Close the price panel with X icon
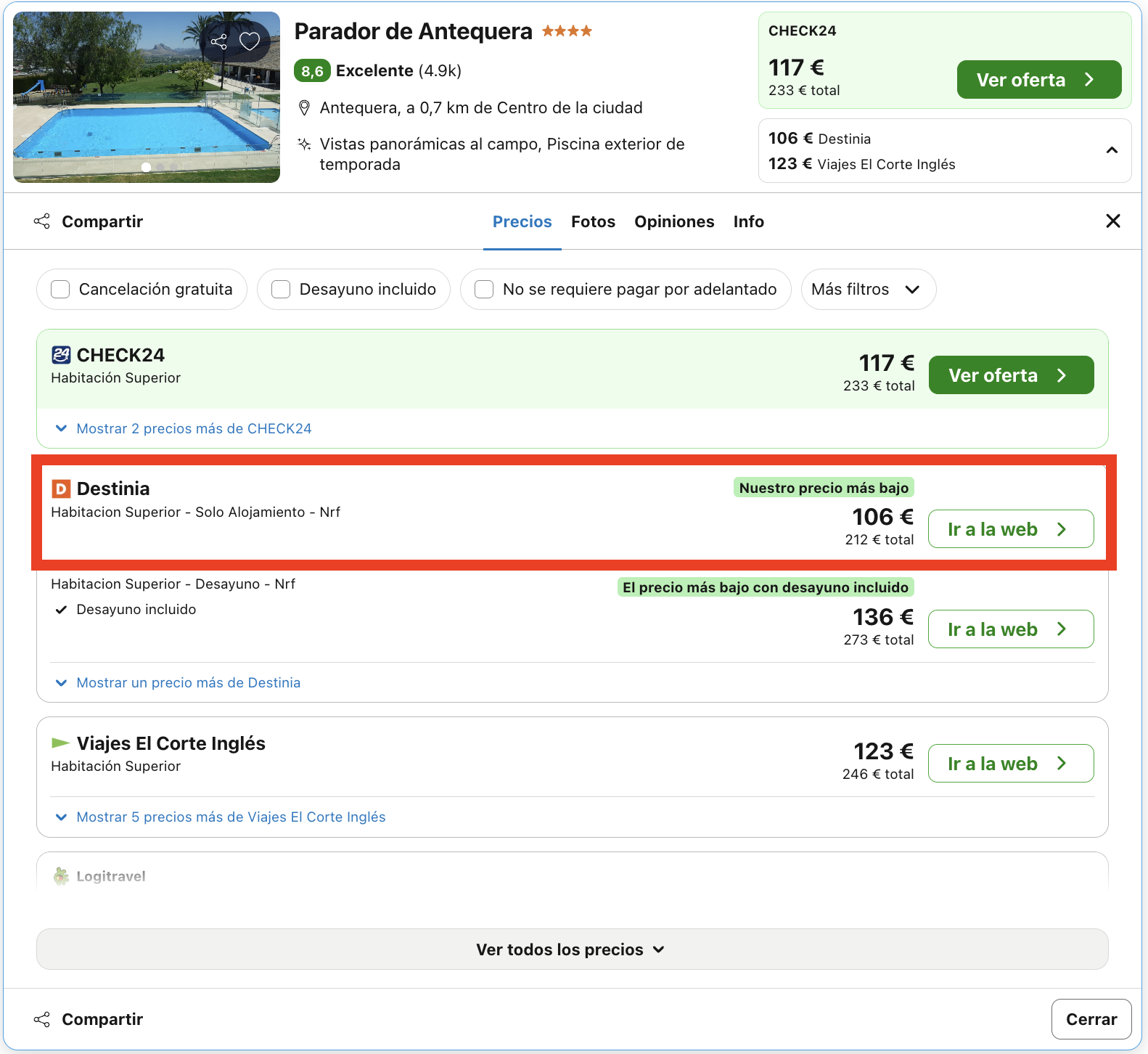Viewport: 1148px width, 1054px height. 1113,221
